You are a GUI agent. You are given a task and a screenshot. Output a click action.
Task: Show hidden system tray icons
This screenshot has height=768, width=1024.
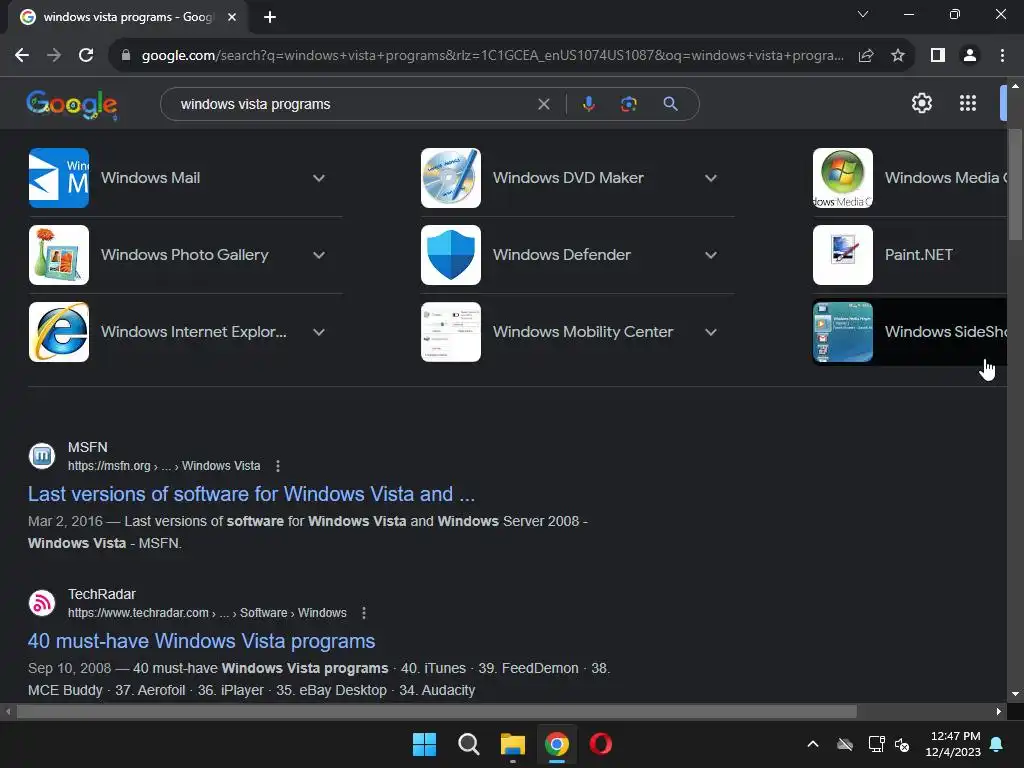tap(813, 744)
